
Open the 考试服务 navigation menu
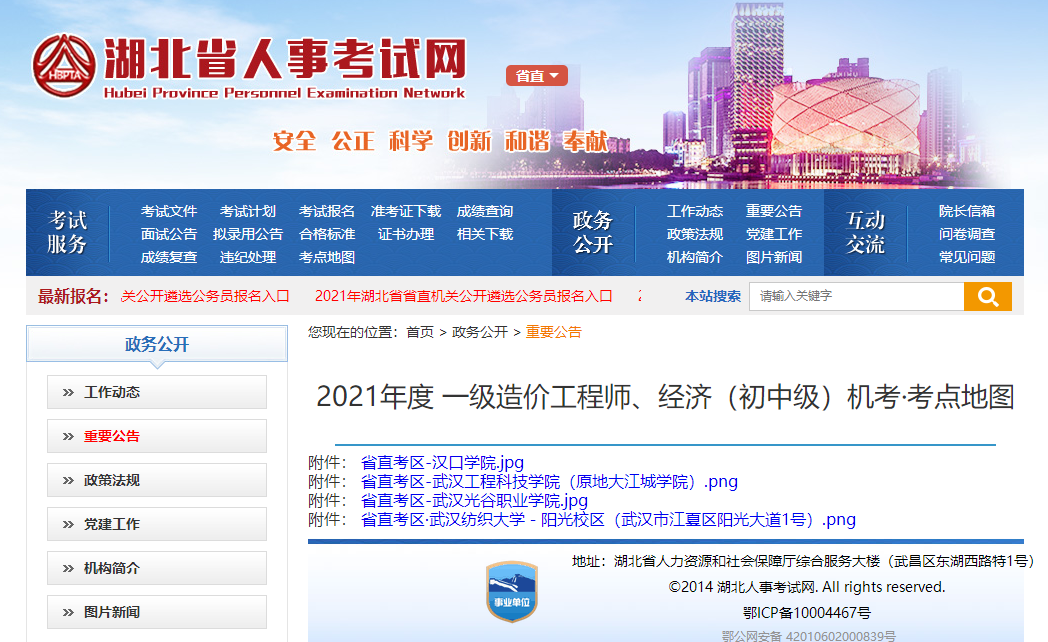67,232
